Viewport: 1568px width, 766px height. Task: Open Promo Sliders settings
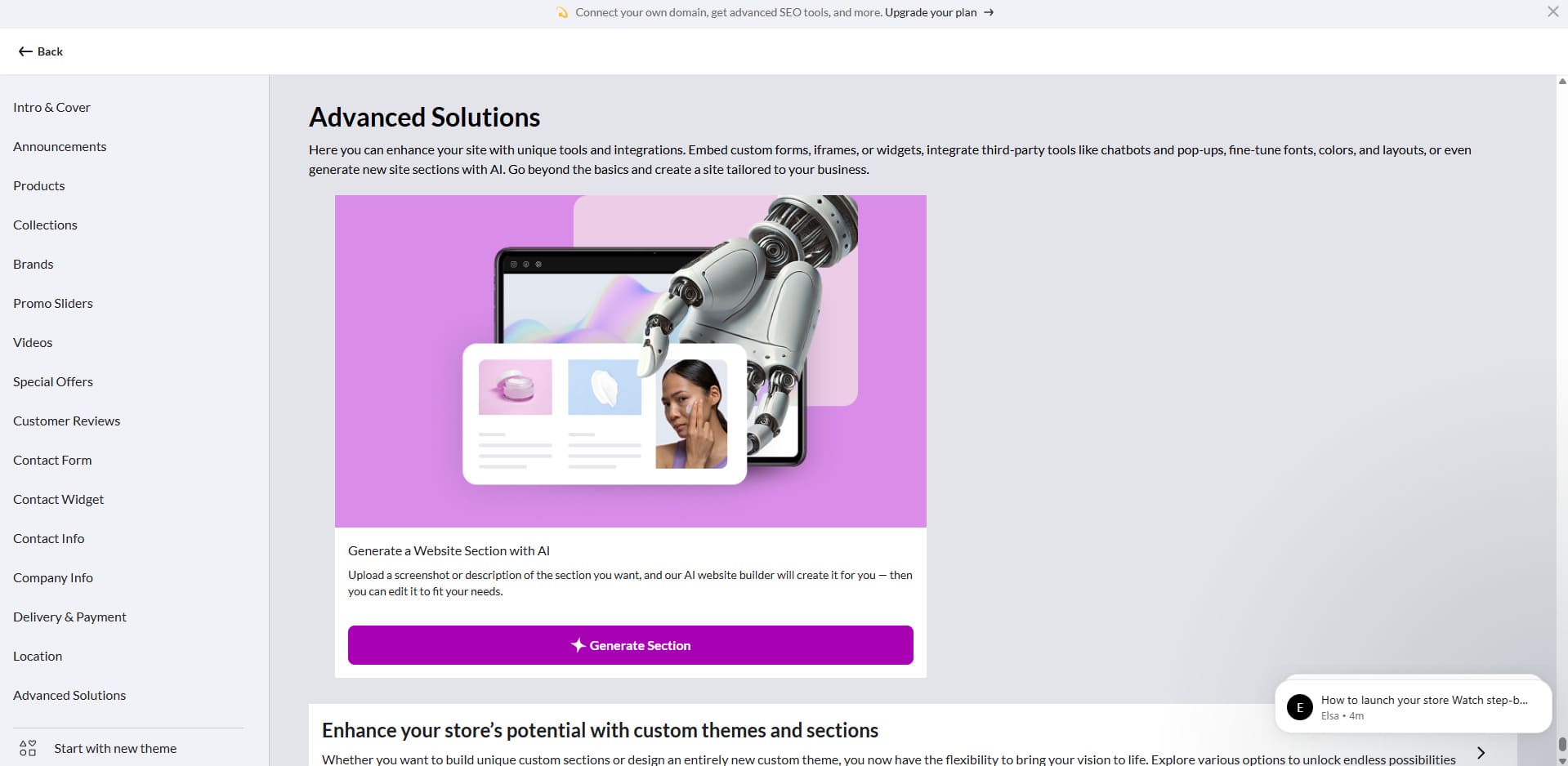(x=53, y=303)
